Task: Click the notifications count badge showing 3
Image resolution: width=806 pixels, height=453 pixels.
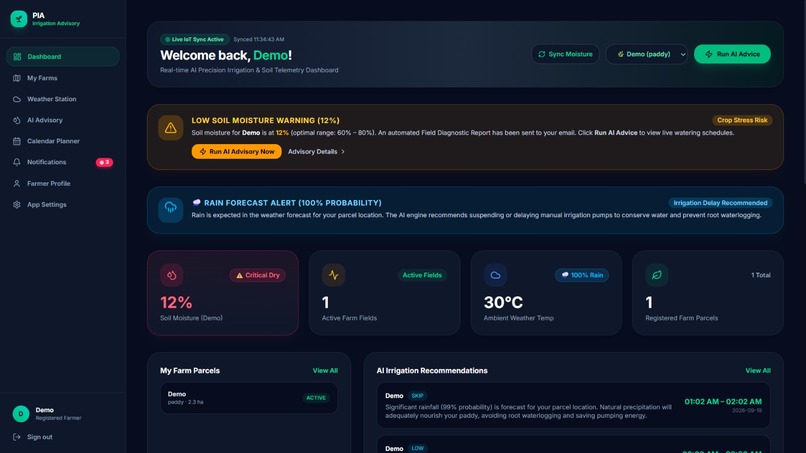Action: coord(104,162)
